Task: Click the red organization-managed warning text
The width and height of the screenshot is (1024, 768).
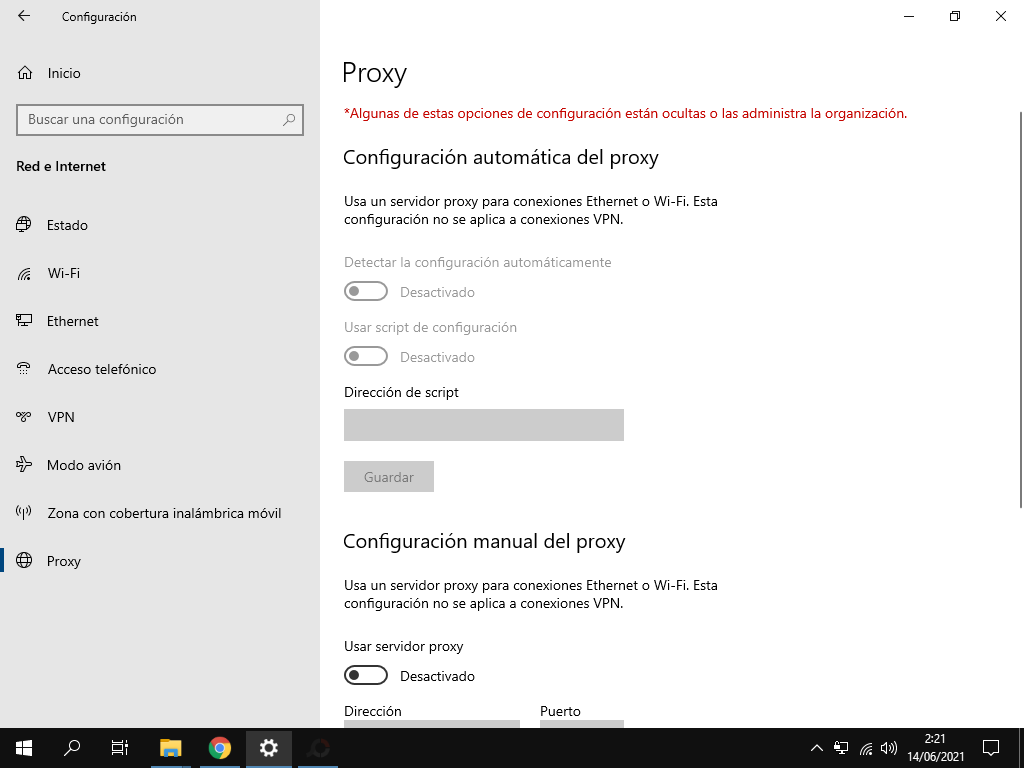Action: pyautogui.click(x=625, y=114)
